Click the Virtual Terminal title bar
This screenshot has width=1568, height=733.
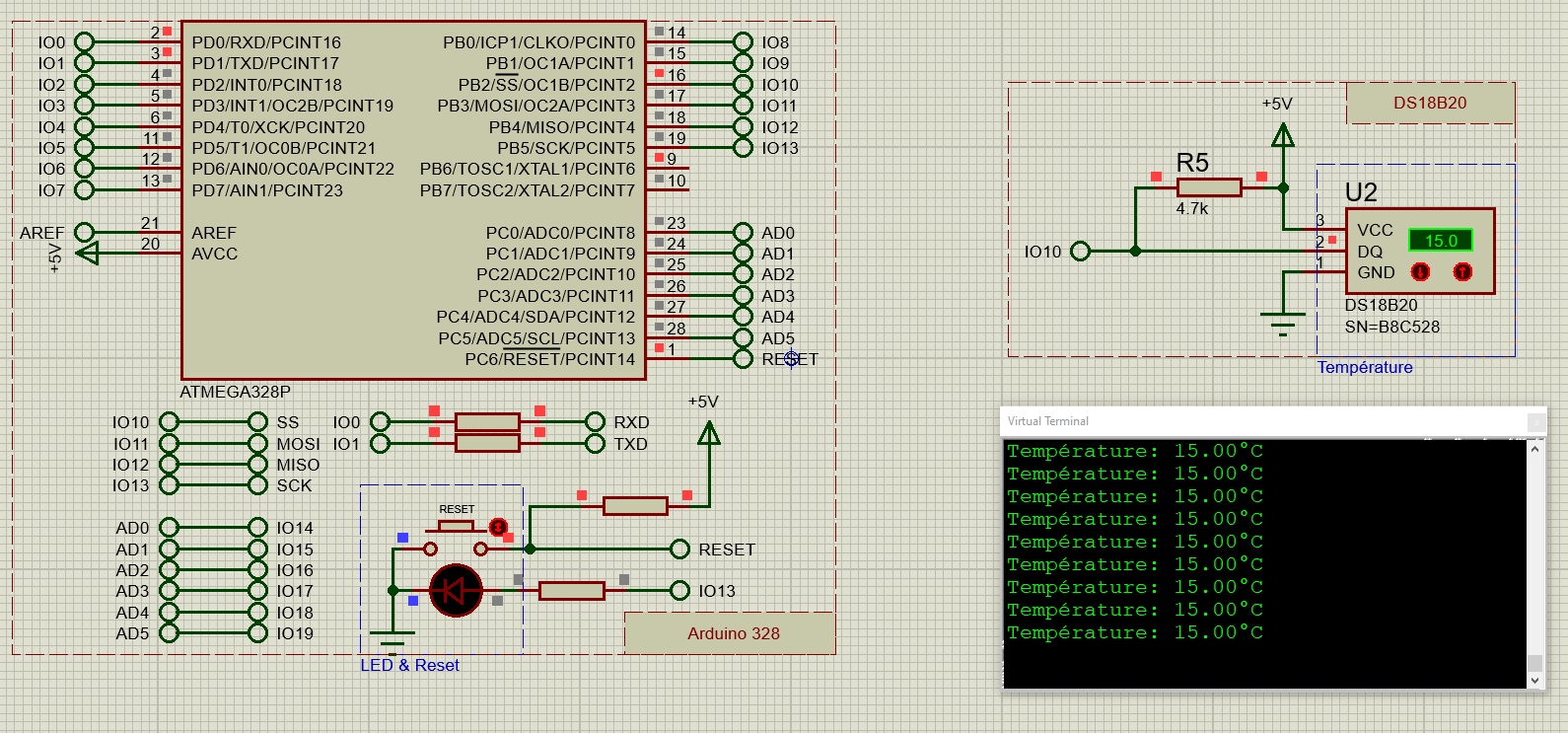point(1262,421)
